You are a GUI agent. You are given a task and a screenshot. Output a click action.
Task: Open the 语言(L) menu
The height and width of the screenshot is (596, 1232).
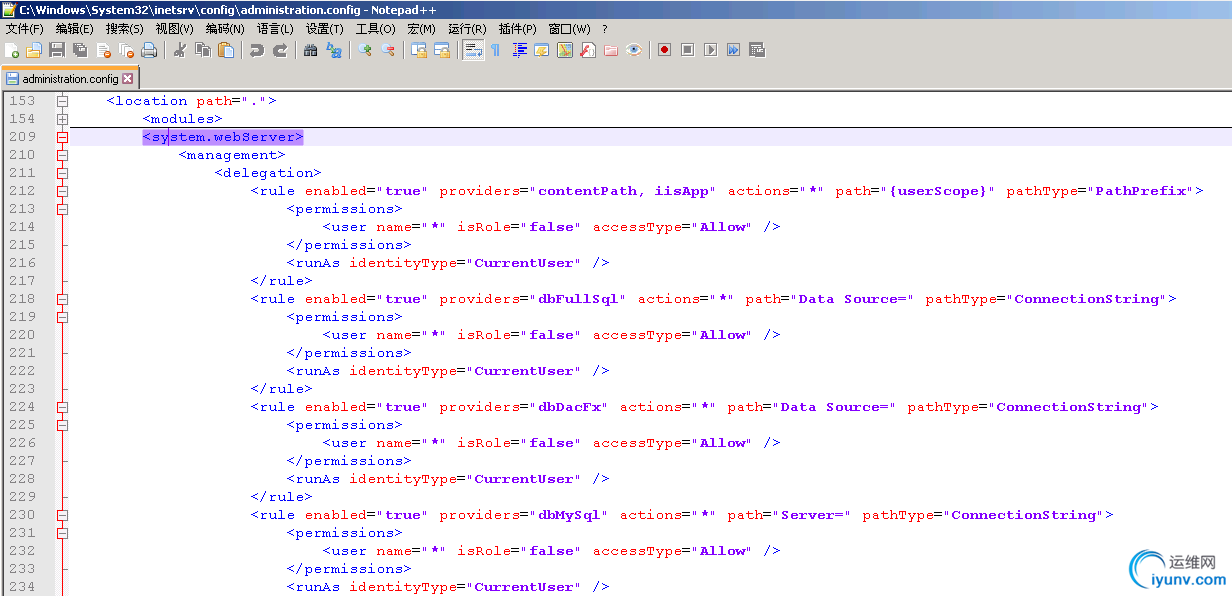[276, 29]
